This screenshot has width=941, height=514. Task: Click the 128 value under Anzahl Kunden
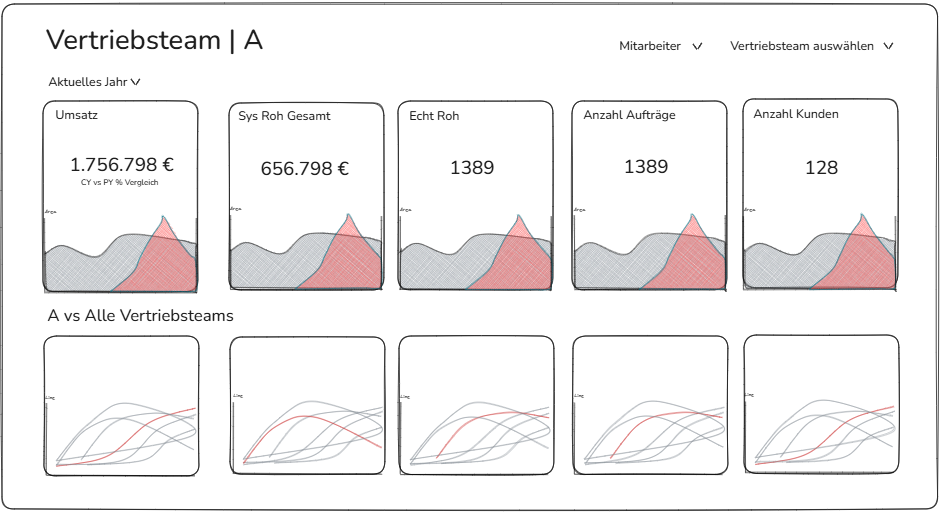point(821,168)
